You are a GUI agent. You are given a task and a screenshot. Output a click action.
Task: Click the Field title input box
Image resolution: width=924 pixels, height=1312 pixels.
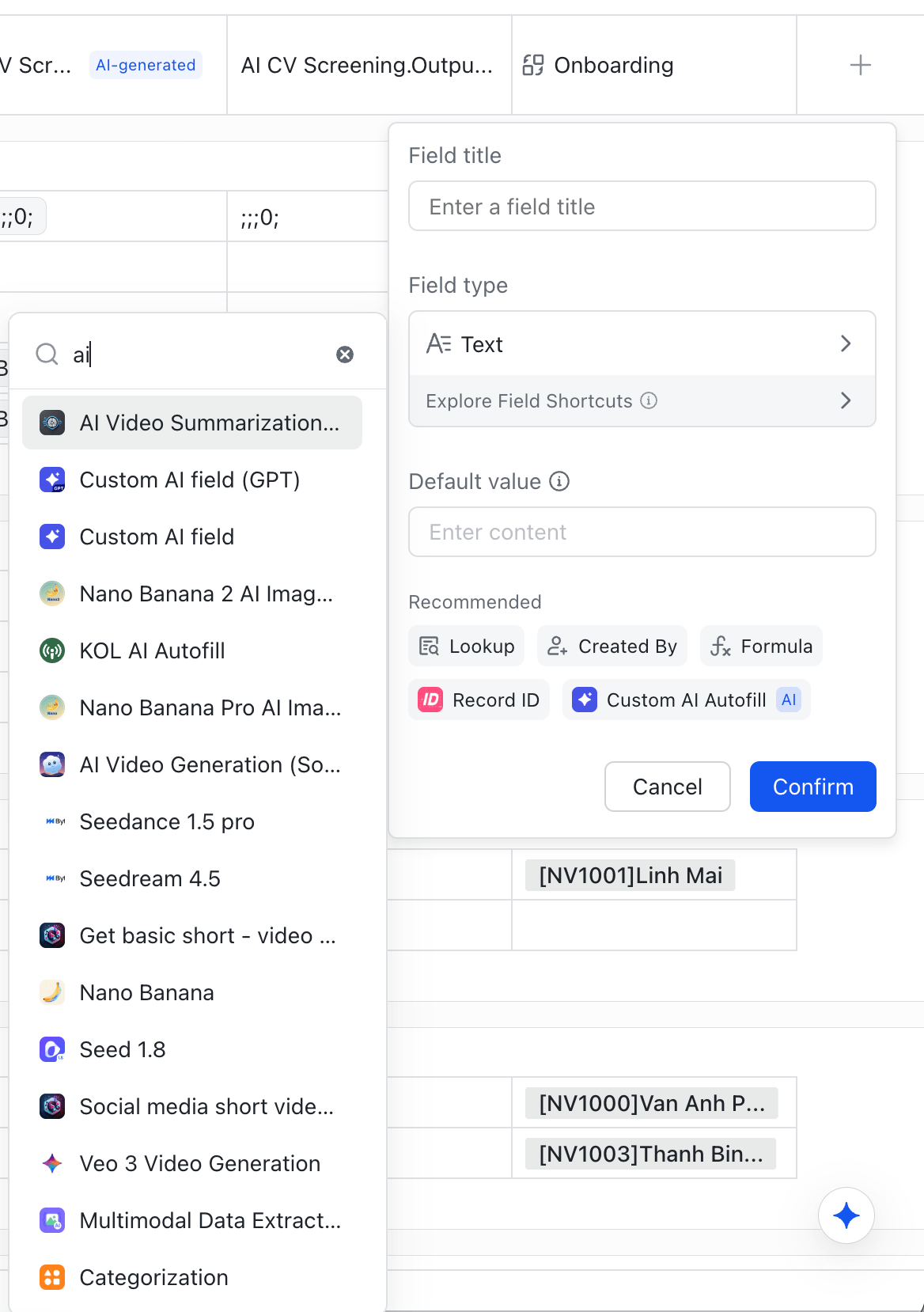pyautogui.click(x=642, y=206)
